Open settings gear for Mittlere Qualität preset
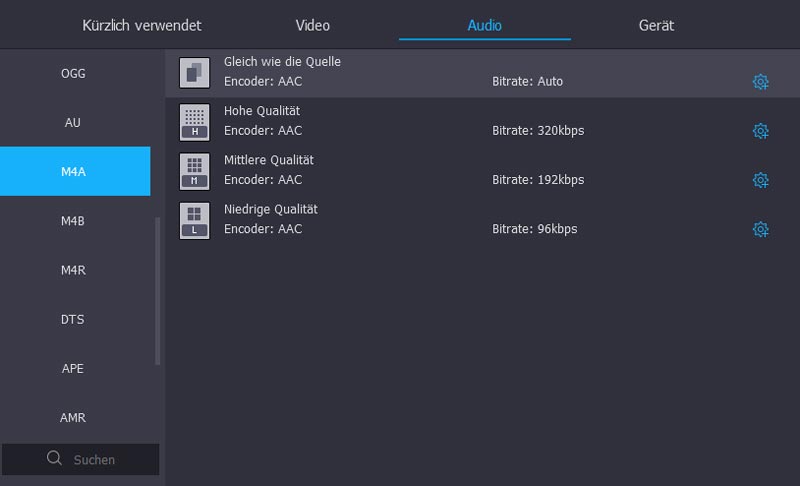800x486 pixels. tap(760, 180)
